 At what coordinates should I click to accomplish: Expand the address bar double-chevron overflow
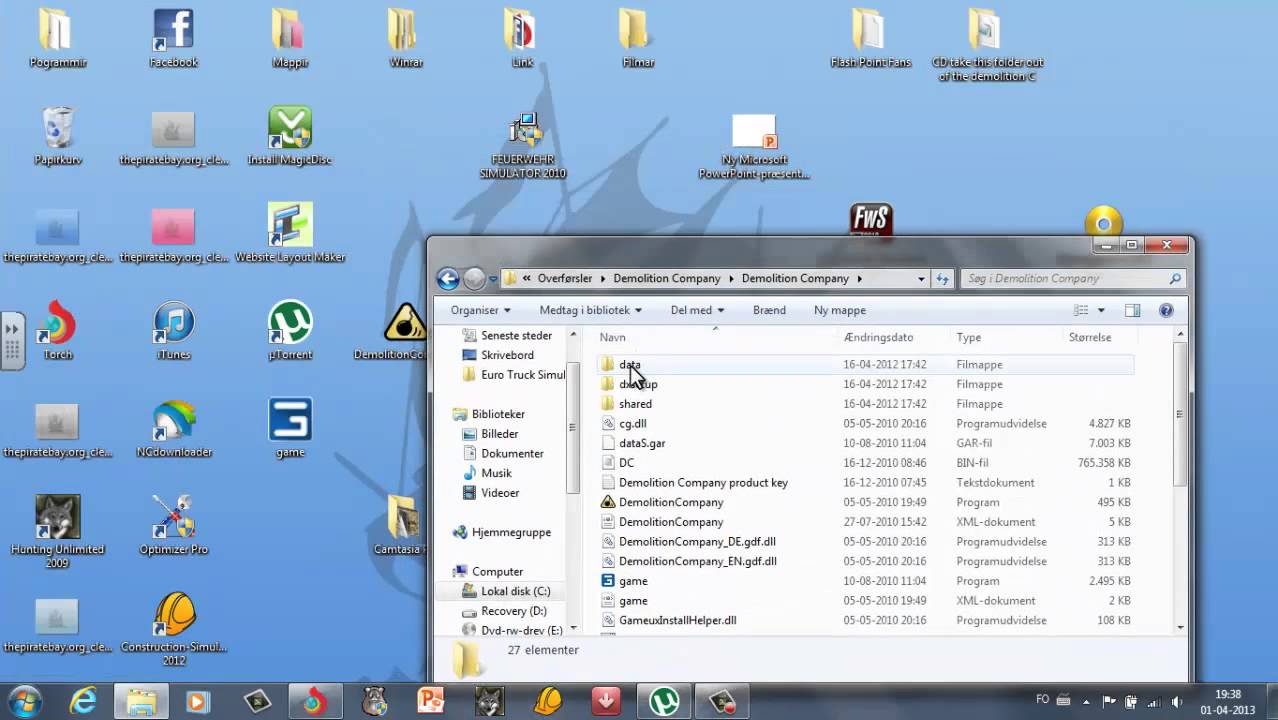pyautogui.click(x=527, y=279)
